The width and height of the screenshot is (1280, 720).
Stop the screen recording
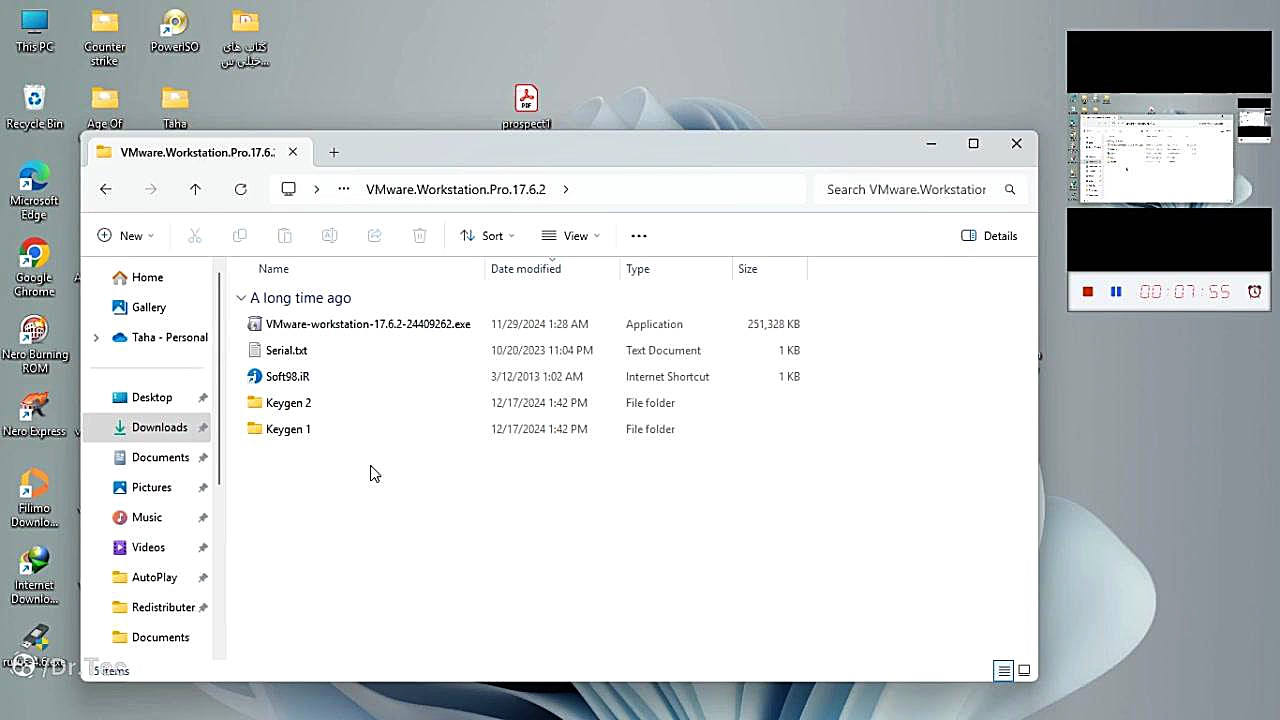1088,292
